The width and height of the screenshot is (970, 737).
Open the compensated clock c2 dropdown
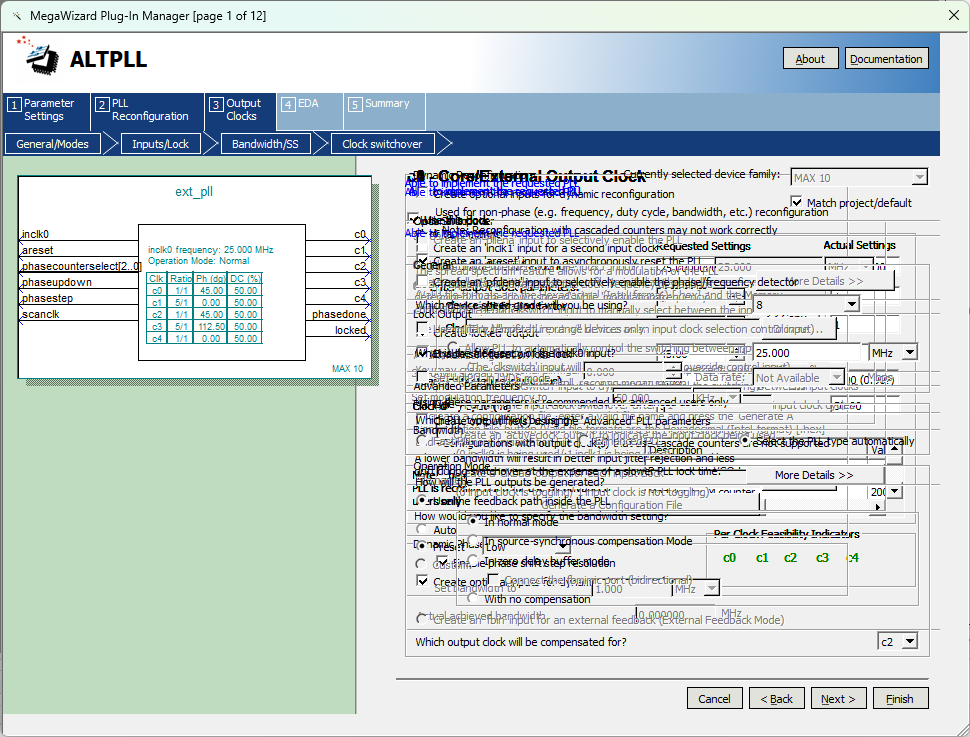(897, 642)
